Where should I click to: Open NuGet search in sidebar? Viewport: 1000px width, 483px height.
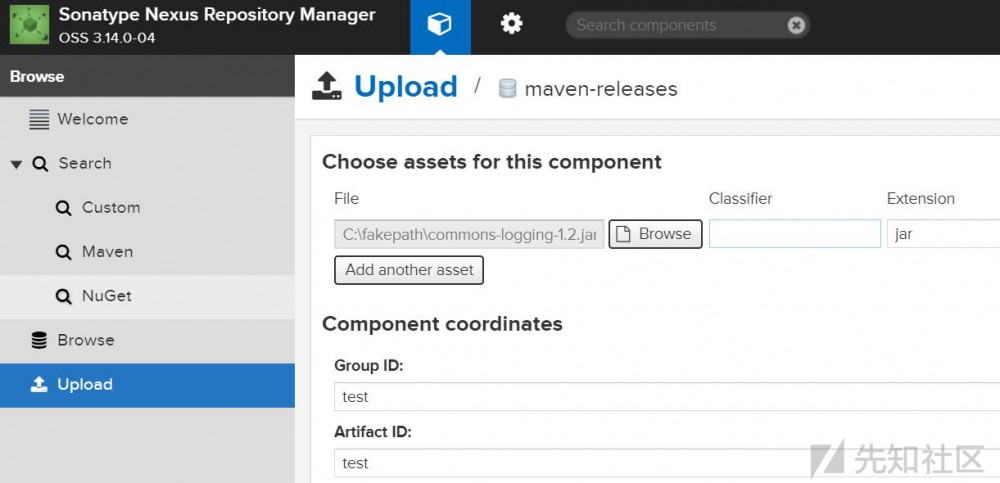point(147,296)
